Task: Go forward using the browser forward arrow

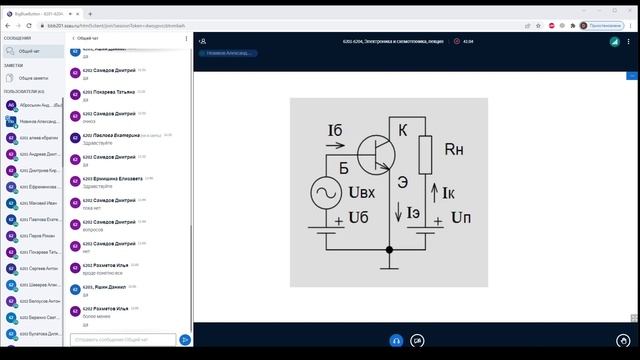Action: pos(18,26)
